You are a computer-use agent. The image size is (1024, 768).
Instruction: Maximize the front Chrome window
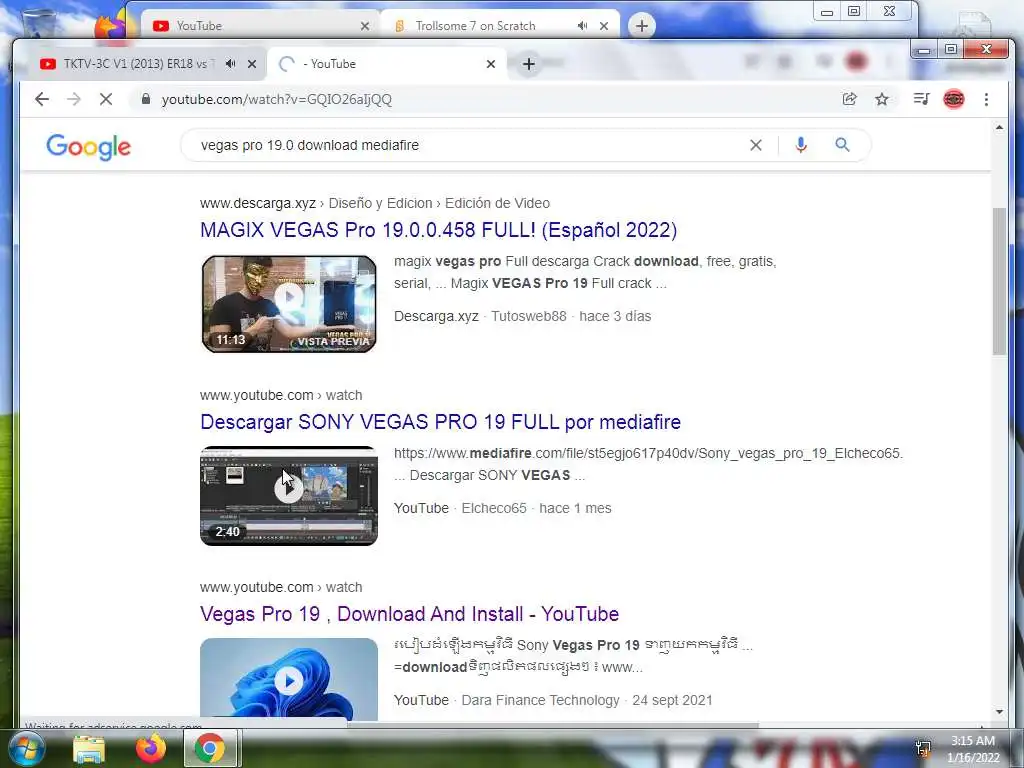coord(951,50)
